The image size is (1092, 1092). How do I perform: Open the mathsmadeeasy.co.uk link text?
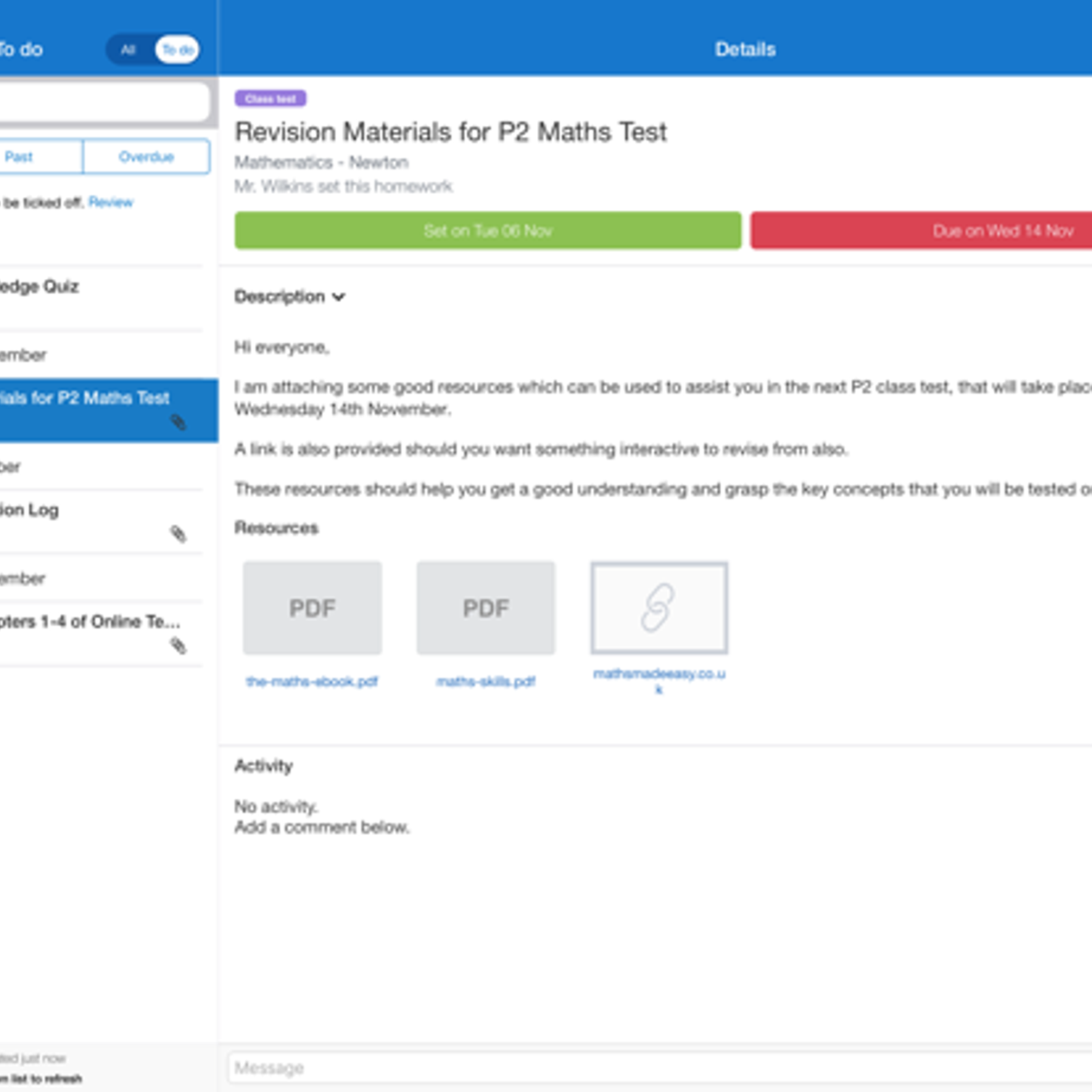[659, 674]
